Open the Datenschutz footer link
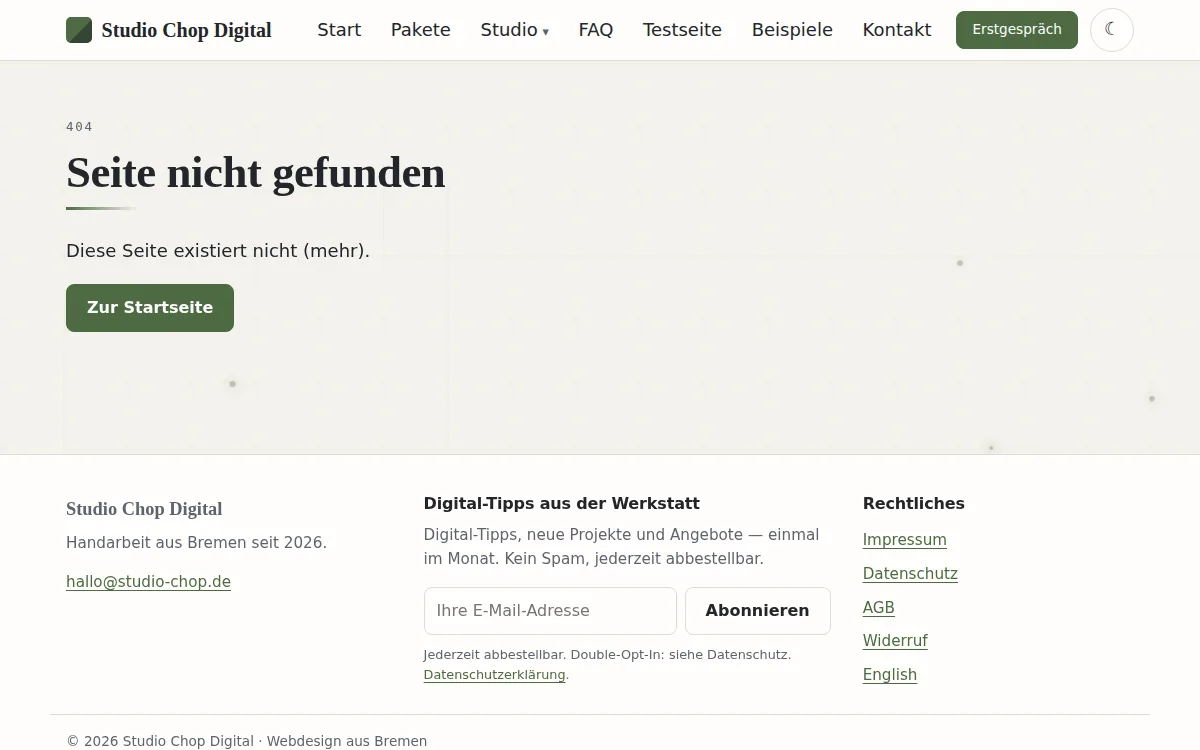This screenshot has width=1200, height=750. 910,574
